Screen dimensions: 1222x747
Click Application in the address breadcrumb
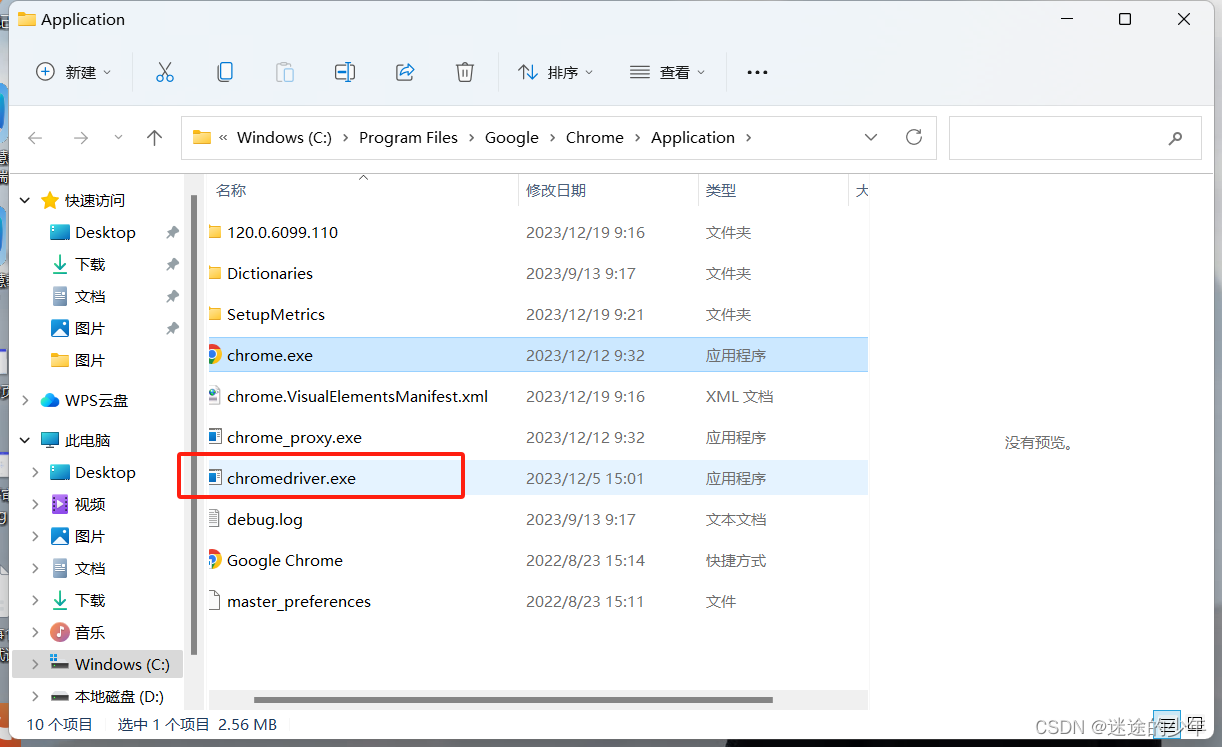point(693,138)
